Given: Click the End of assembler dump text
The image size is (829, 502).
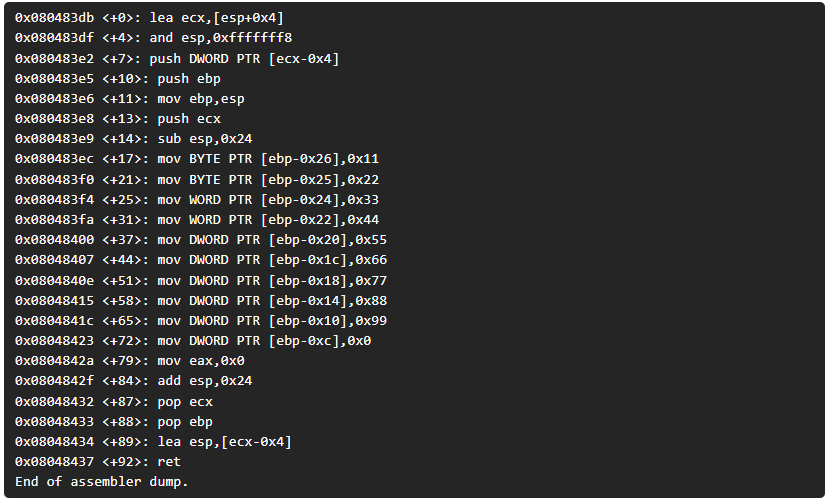Looking at the screenshot, I should 102,482.
